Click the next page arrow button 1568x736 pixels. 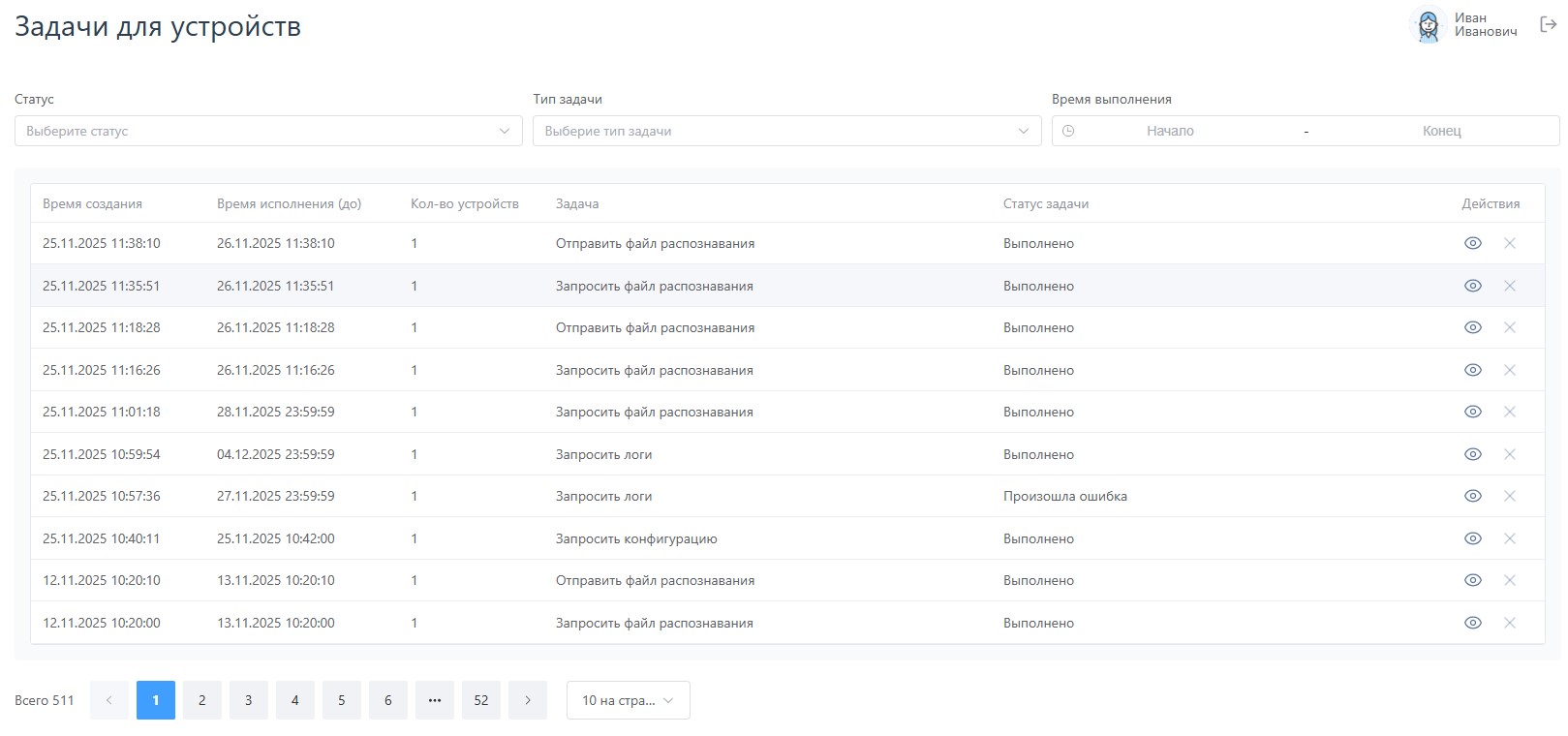click(x=528, y=700)
